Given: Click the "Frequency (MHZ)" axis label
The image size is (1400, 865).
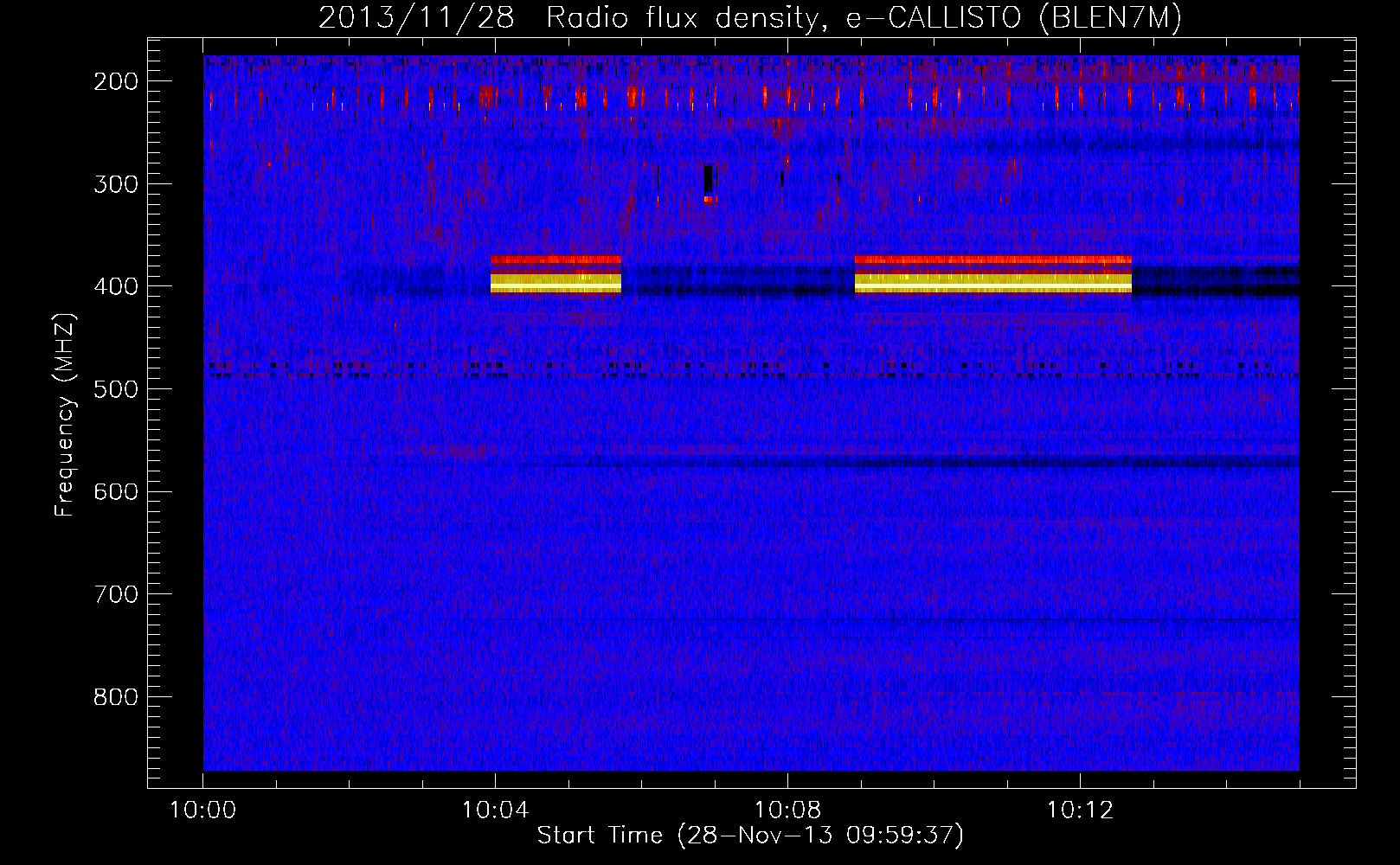Looking at the screenshot, I should pos(65,414).
